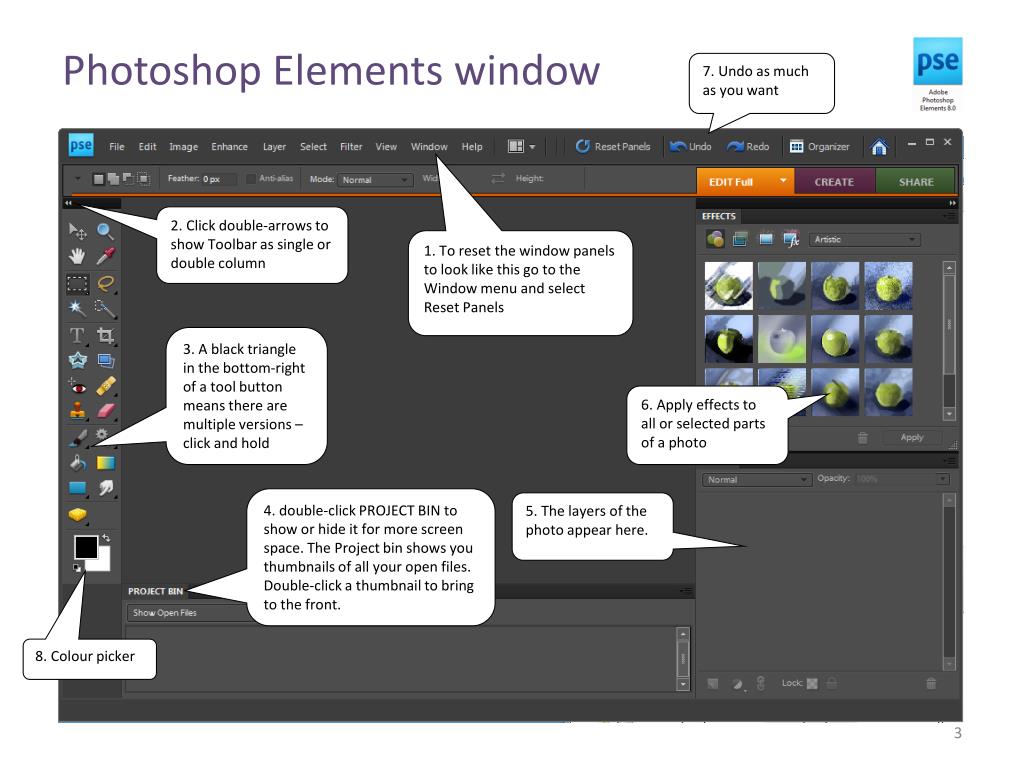The image size is (1024, 768).
Task: Select the Healing Brush bandage tool
Action: point(105,386)
